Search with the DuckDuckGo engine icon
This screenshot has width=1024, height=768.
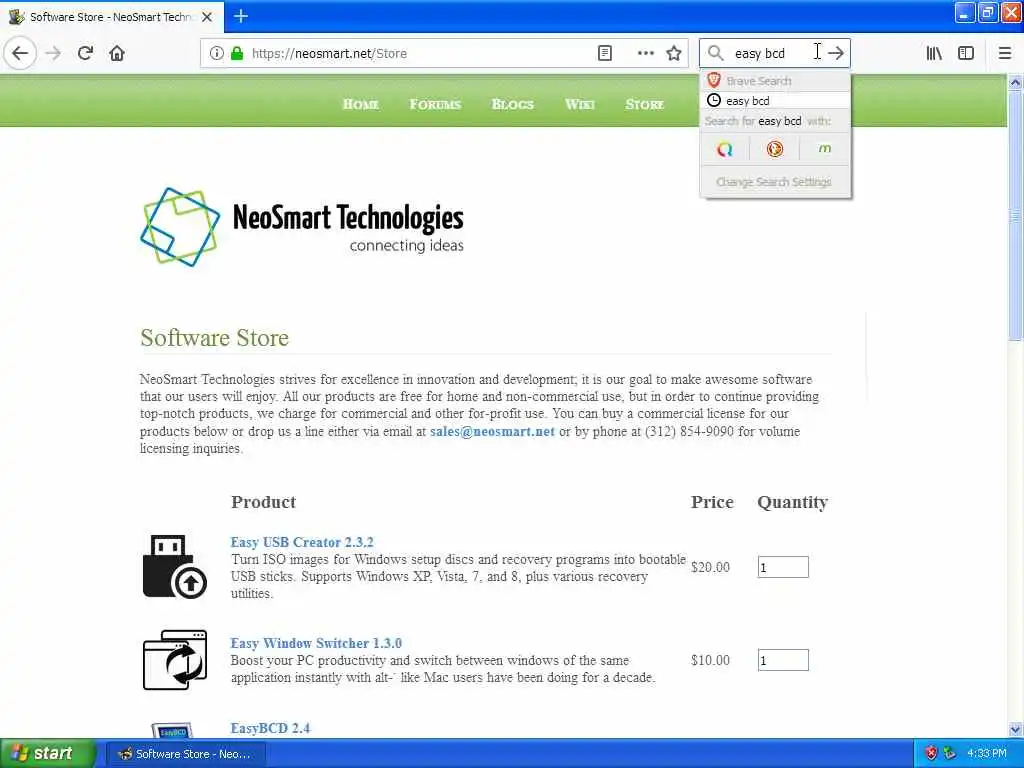(775, 150)
